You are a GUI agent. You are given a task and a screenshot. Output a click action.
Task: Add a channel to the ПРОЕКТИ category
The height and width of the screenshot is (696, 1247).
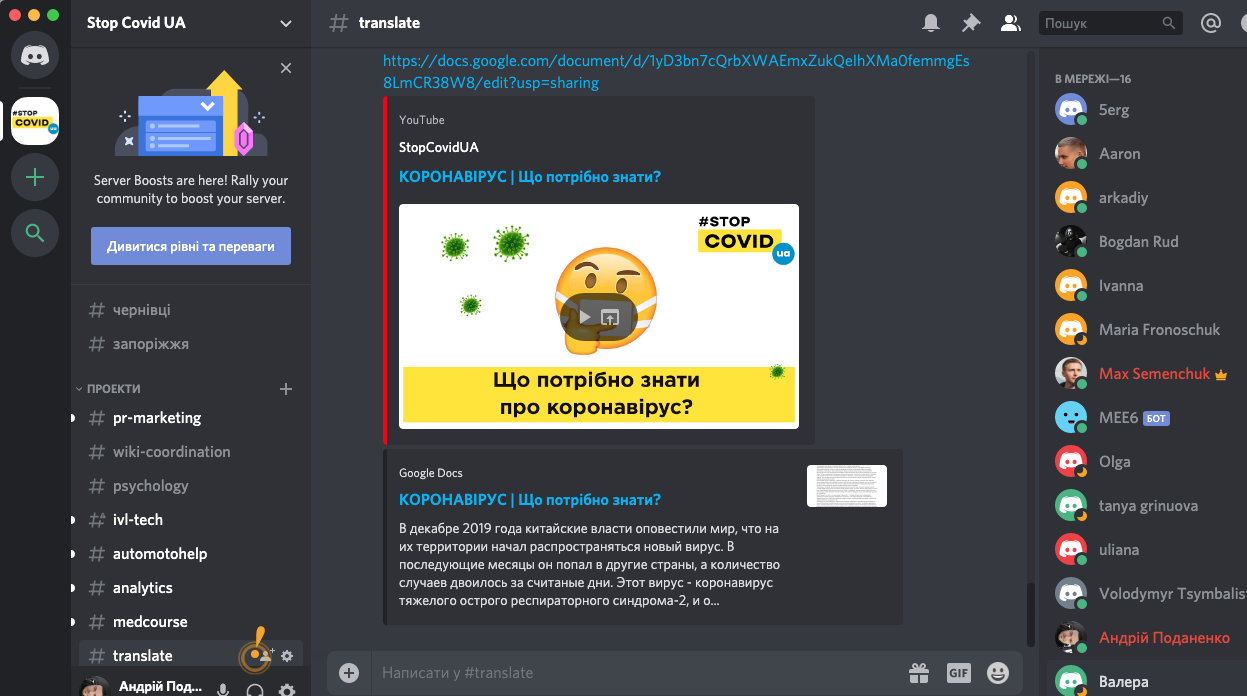click(x=286, y=389)
